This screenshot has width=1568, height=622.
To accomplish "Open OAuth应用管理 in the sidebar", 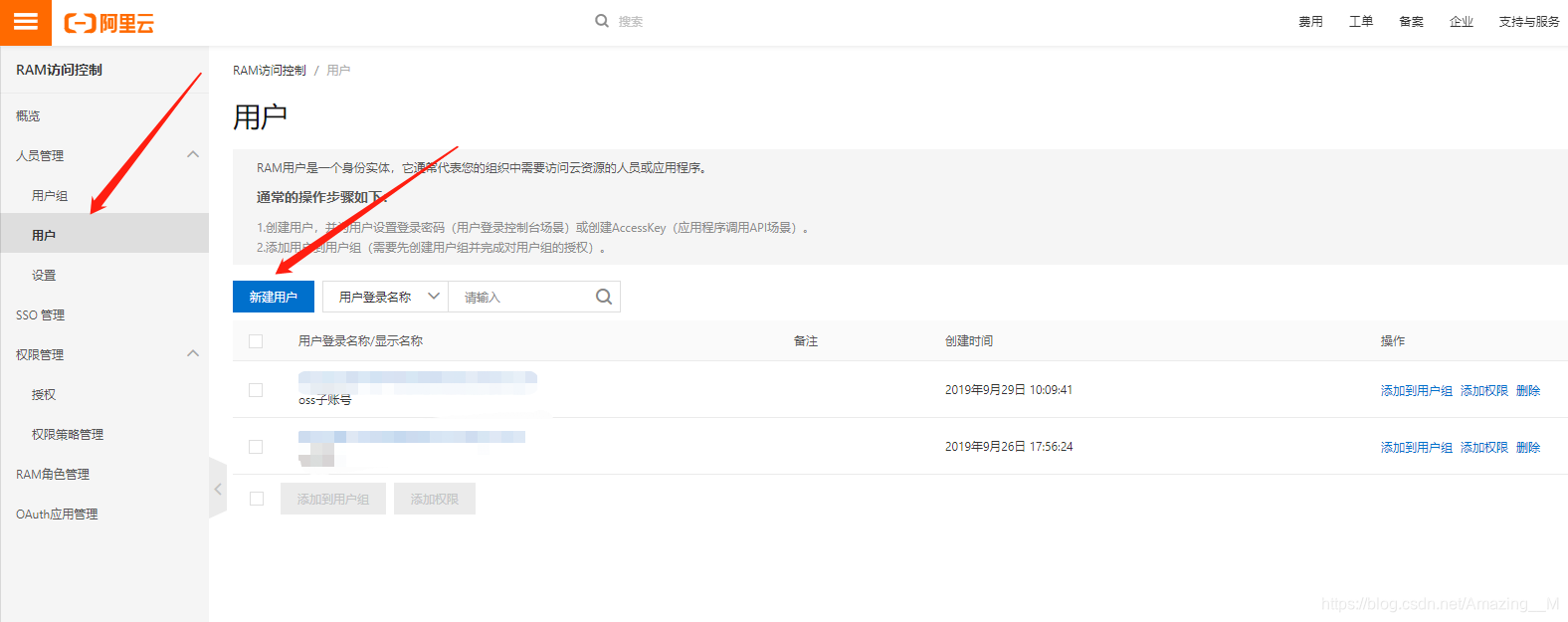I will pos(57,515).
